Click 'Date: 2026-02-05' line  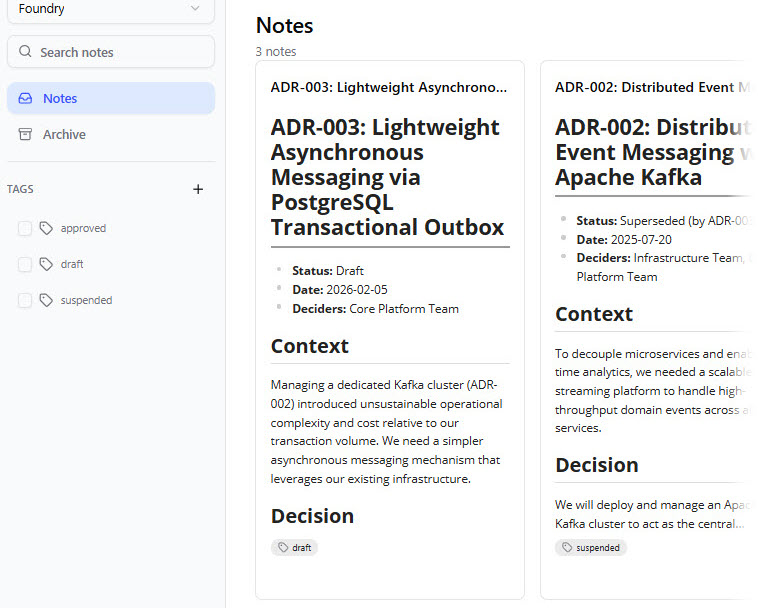click(x=340, y=290)
